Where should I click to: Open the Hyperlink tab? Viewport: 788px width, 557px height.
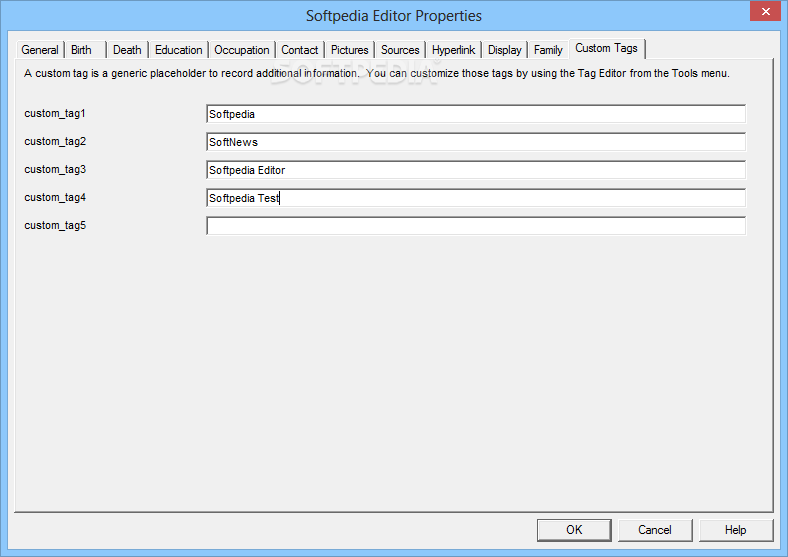click(x=453, y=50)
